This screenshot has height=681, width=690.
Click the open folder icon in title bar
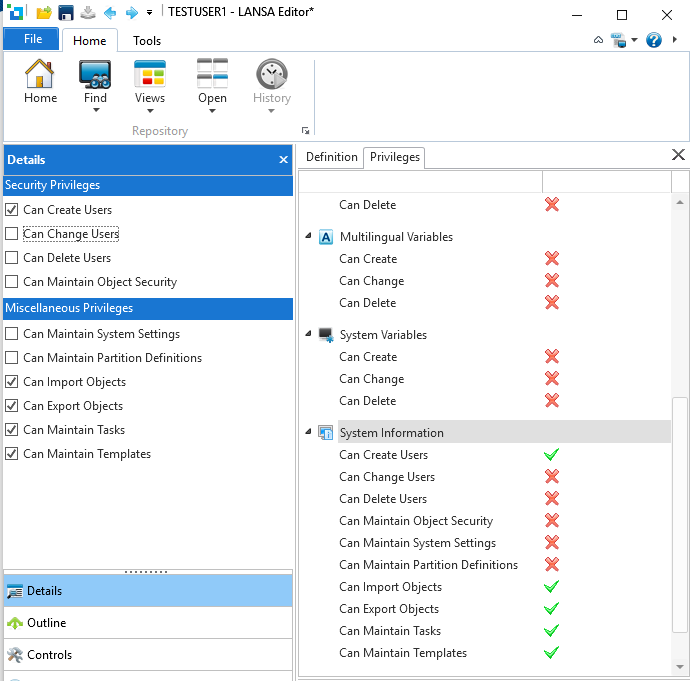point(44,13)
